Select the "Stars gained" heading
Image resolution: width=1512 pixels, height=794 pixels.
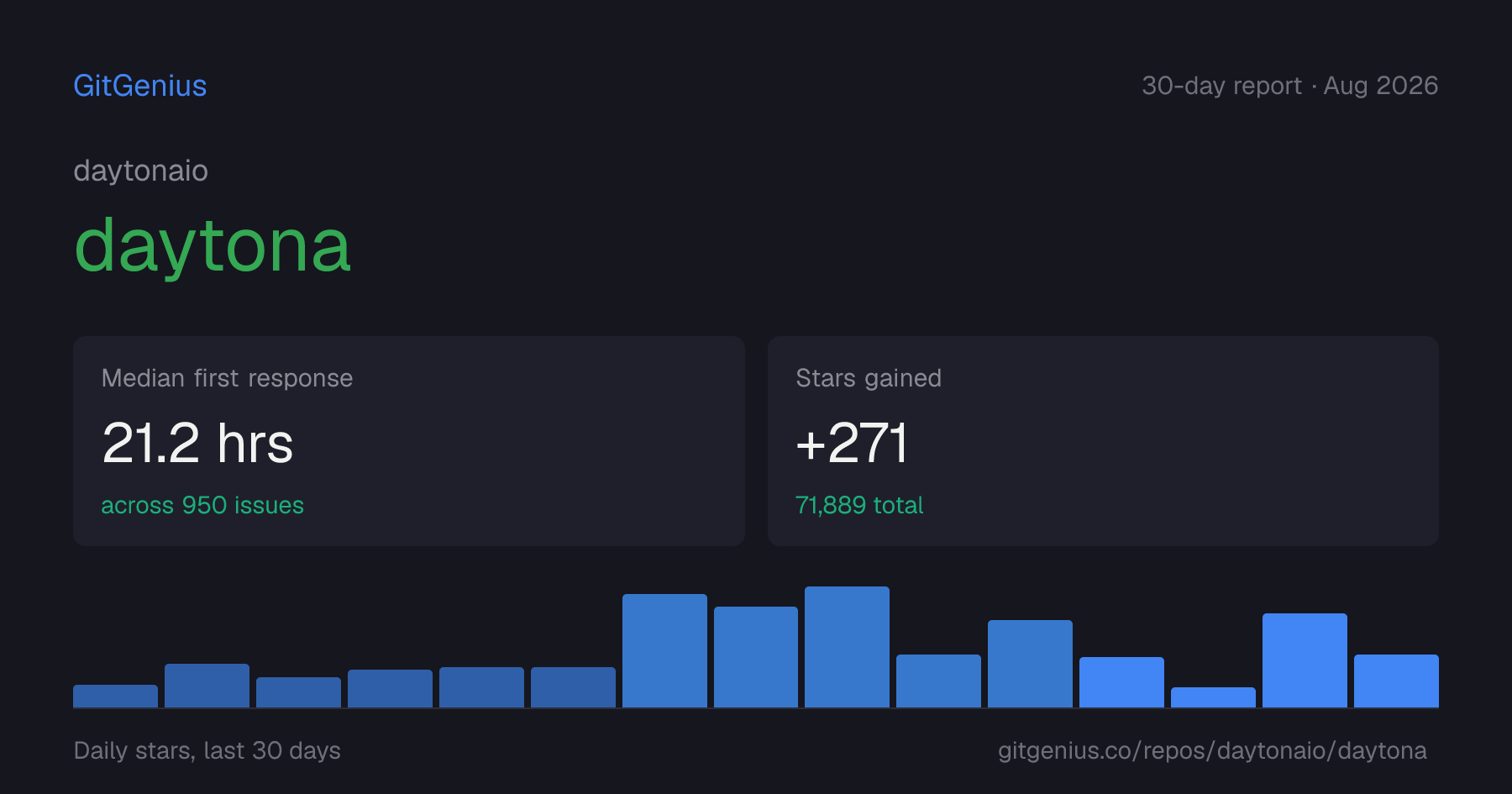[869, 378]
